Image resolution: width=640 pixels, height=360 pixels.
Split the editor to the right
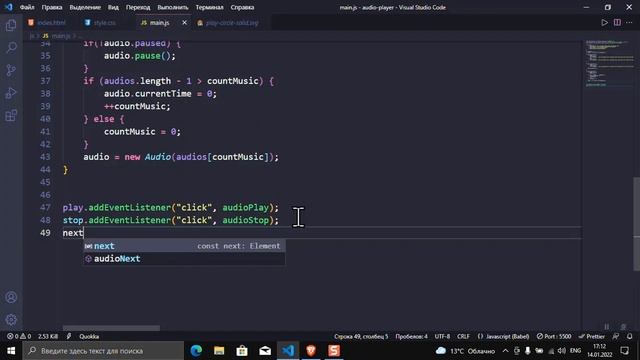point(617,22)
